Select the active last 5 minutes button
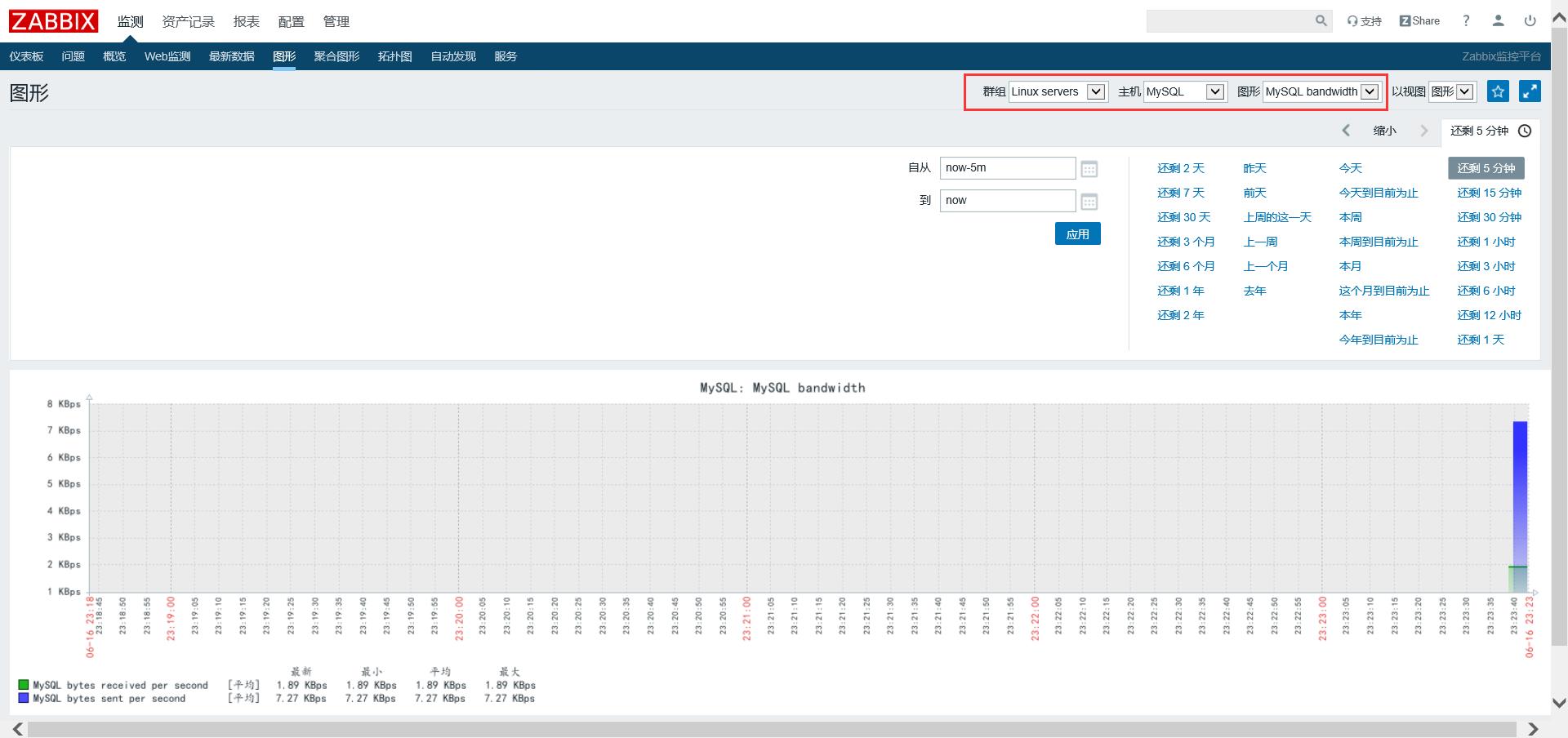1568x738 pixels. point(1486,168)
